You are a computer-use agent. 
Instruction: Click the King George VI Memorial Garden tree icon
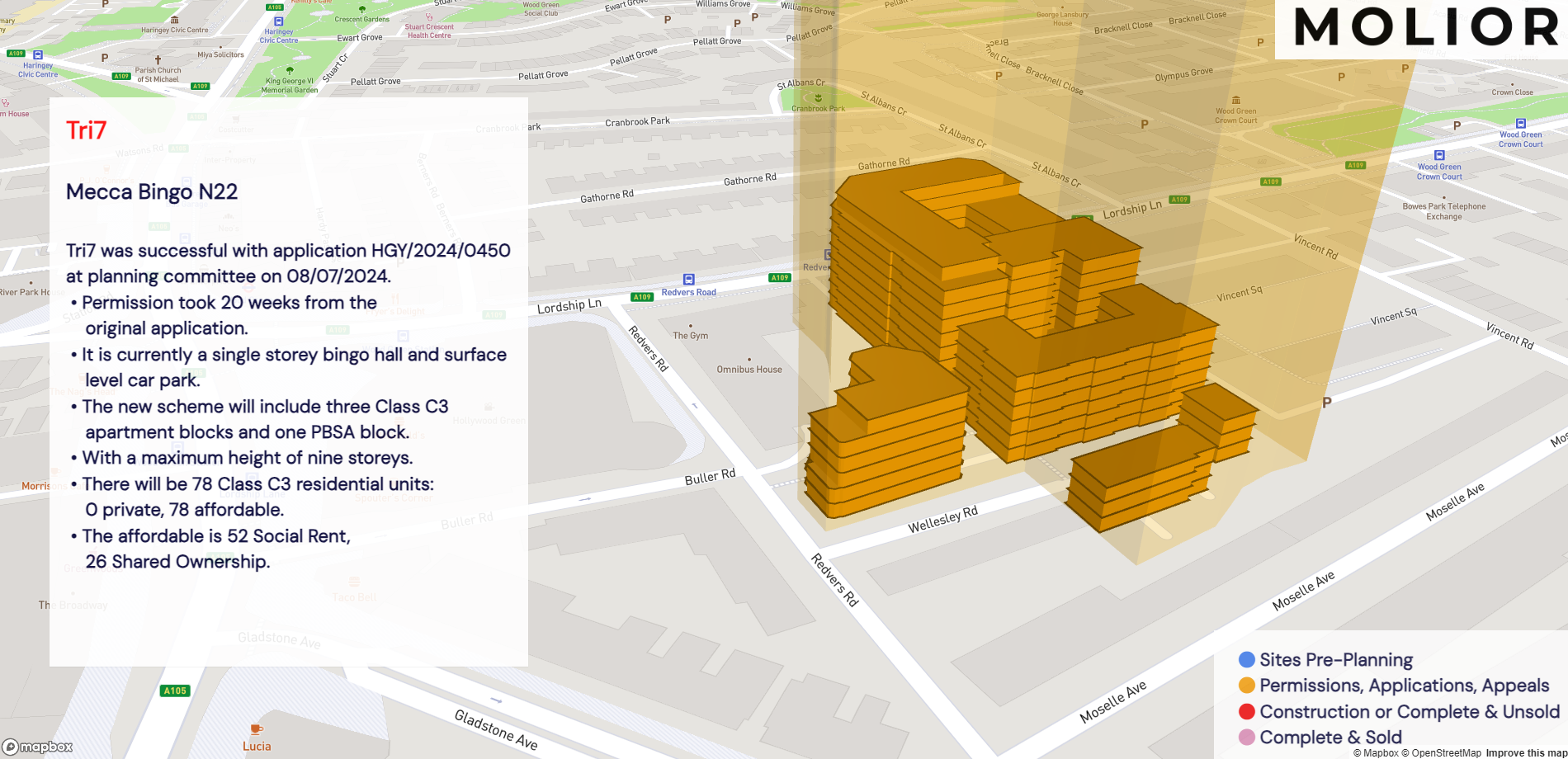point(290,71)
